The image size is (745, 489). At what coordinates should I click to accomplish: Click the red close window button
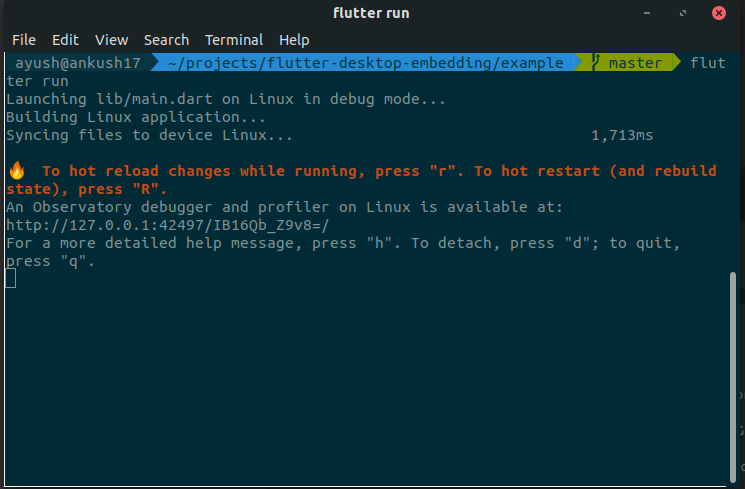tap(719, 13)
